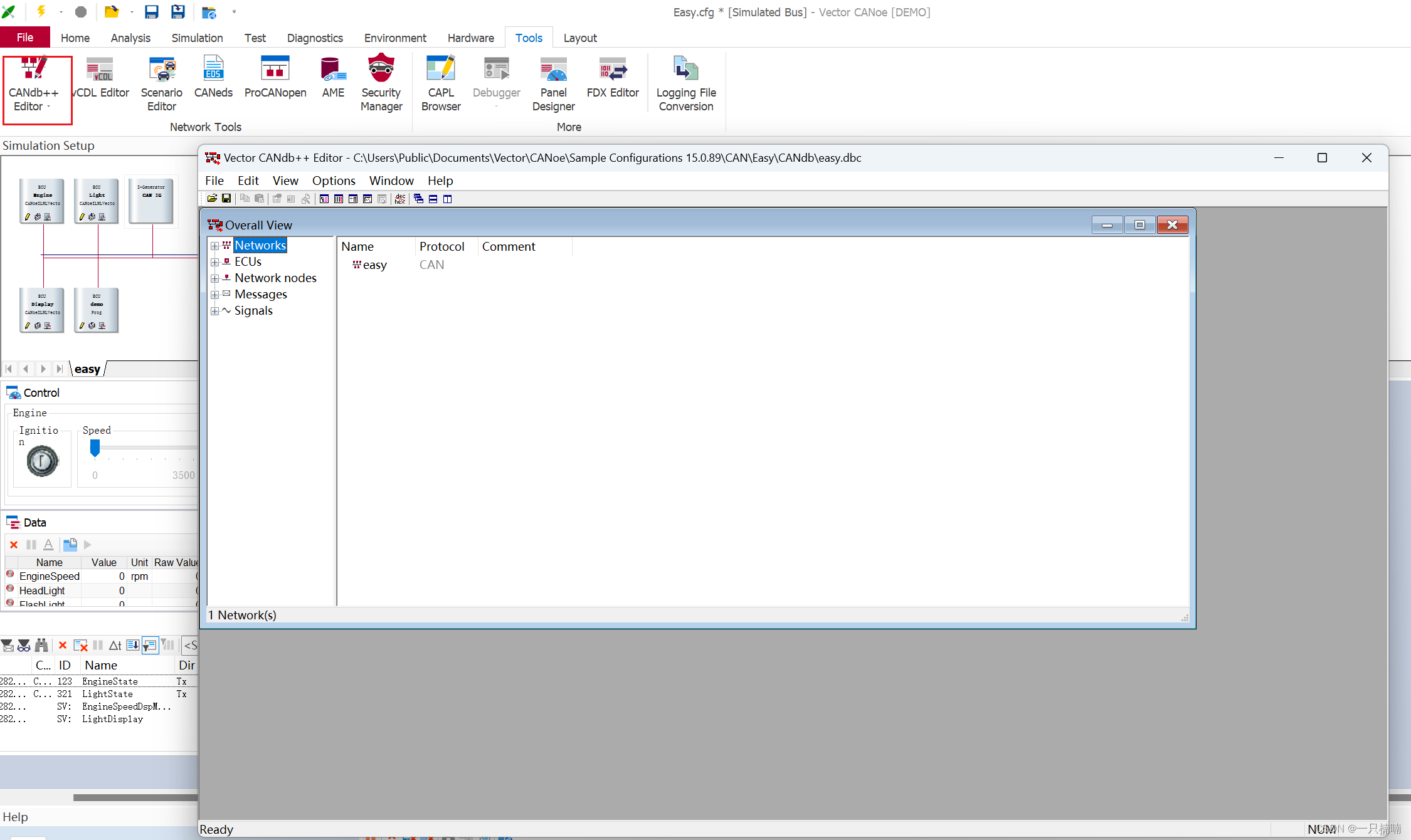Viewport: 1411px width, 840px height.
Task: Adjust the engine Speed slider handle
Action: pos(95,448)
